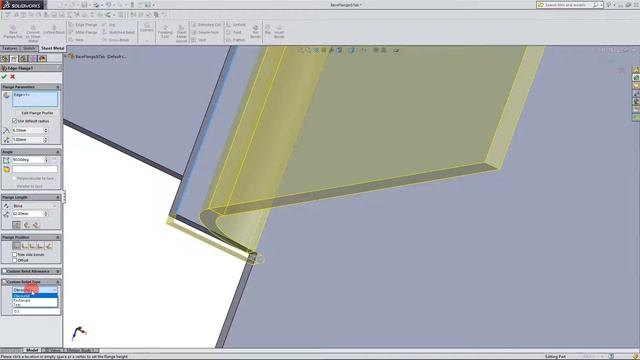The image size is (640, 360).
Task: Click the Unfold ribbon tool
Action: point(236,25)
